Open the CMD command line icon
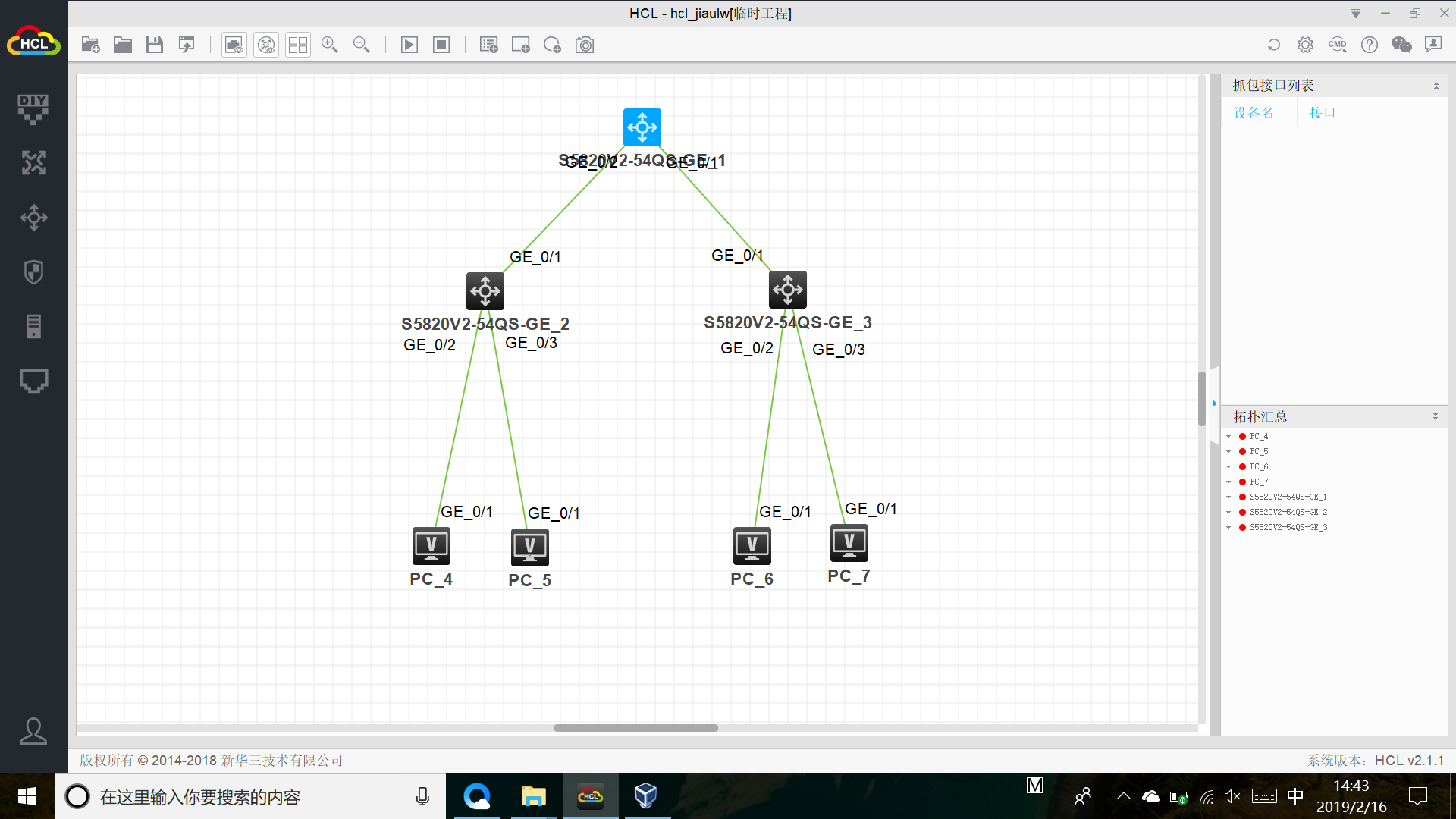This screenshot has height=819, width=1456. [1337, 45]
